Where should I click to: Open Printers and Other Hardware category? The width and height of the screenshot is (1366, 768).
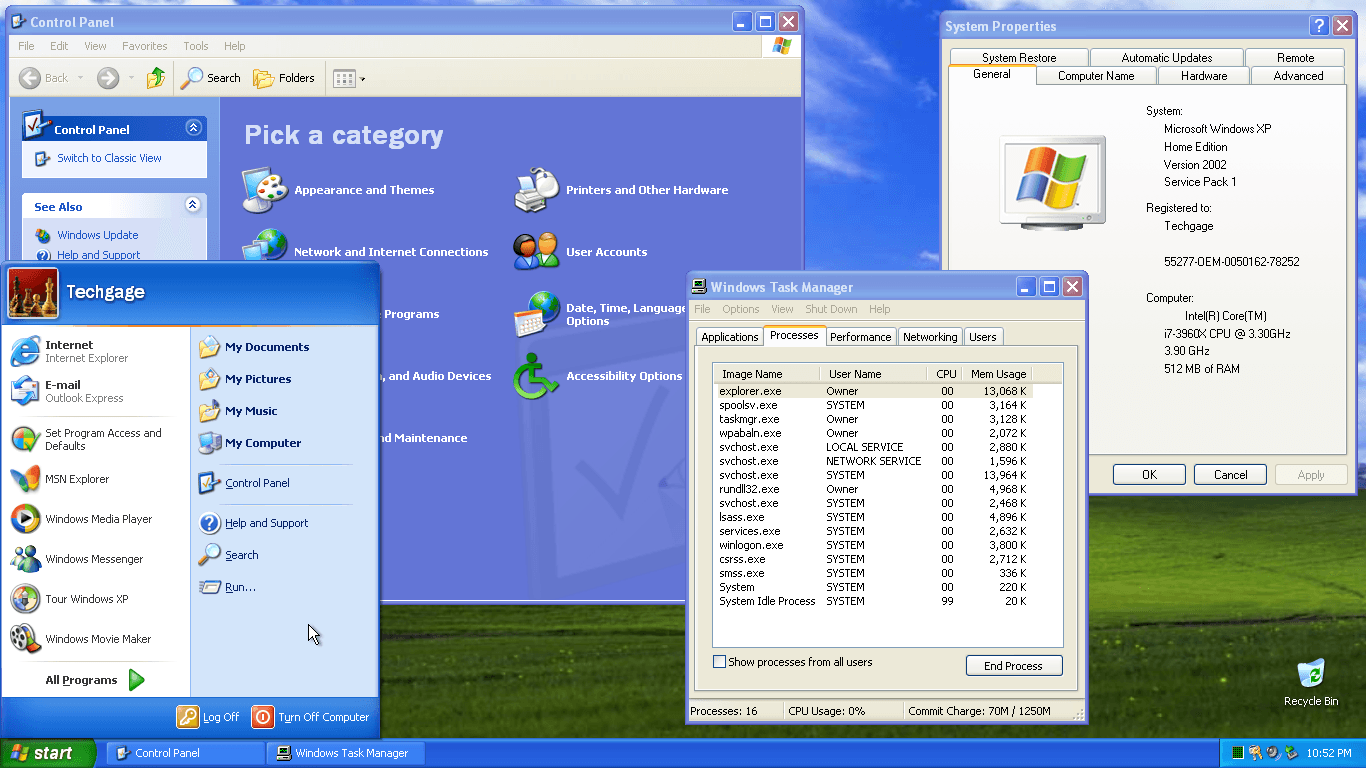pos(621,190)
